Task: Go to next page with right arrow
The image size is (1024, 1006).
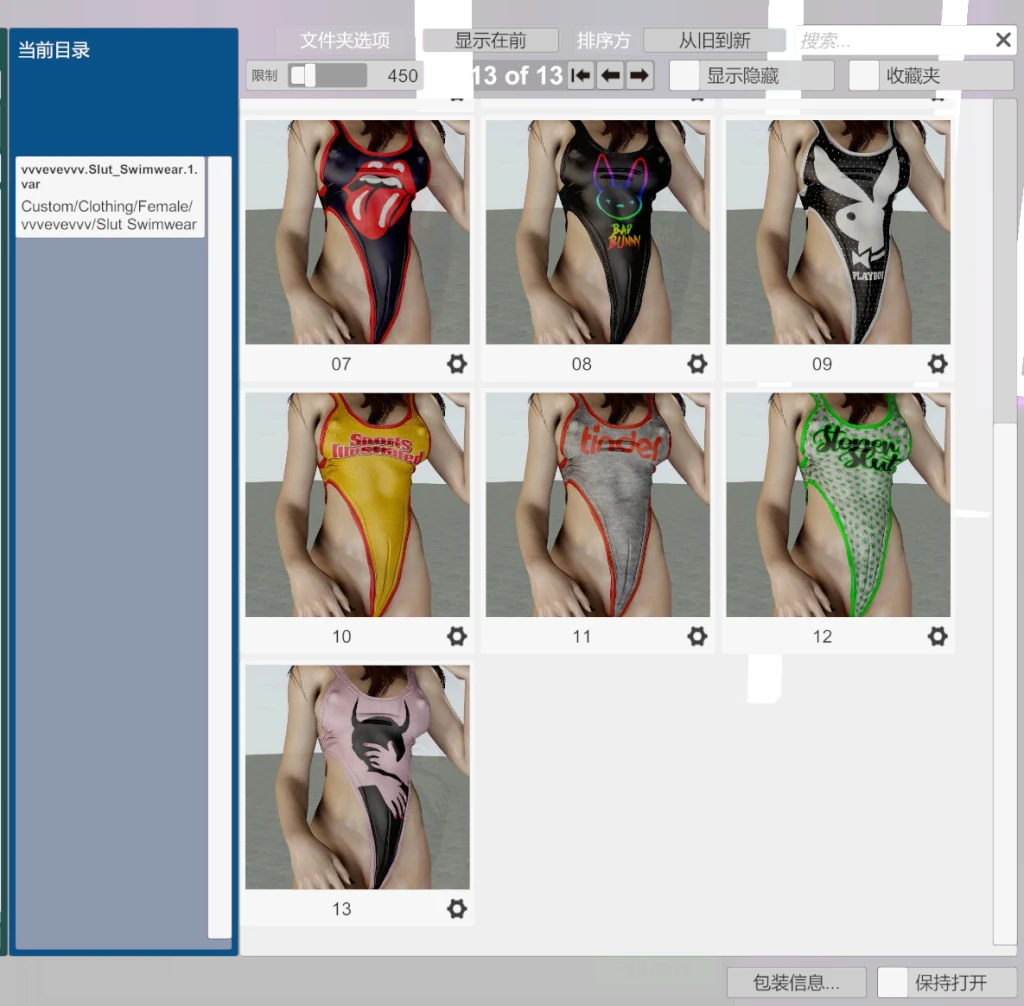Action: tap(641, 74)
